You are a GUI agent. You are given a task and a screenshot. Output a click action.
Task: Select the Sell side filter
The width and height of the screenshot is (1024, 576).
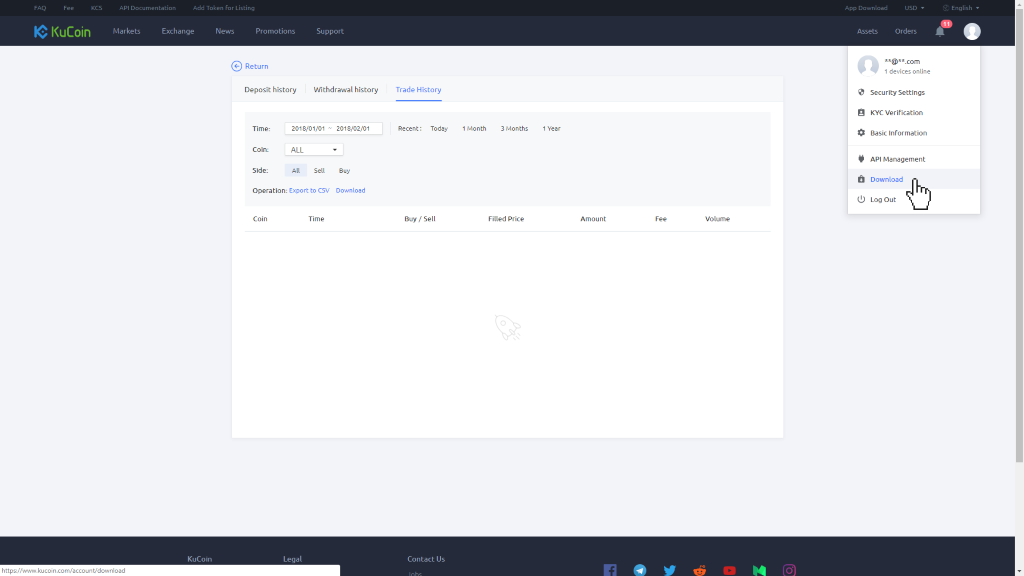319,171
